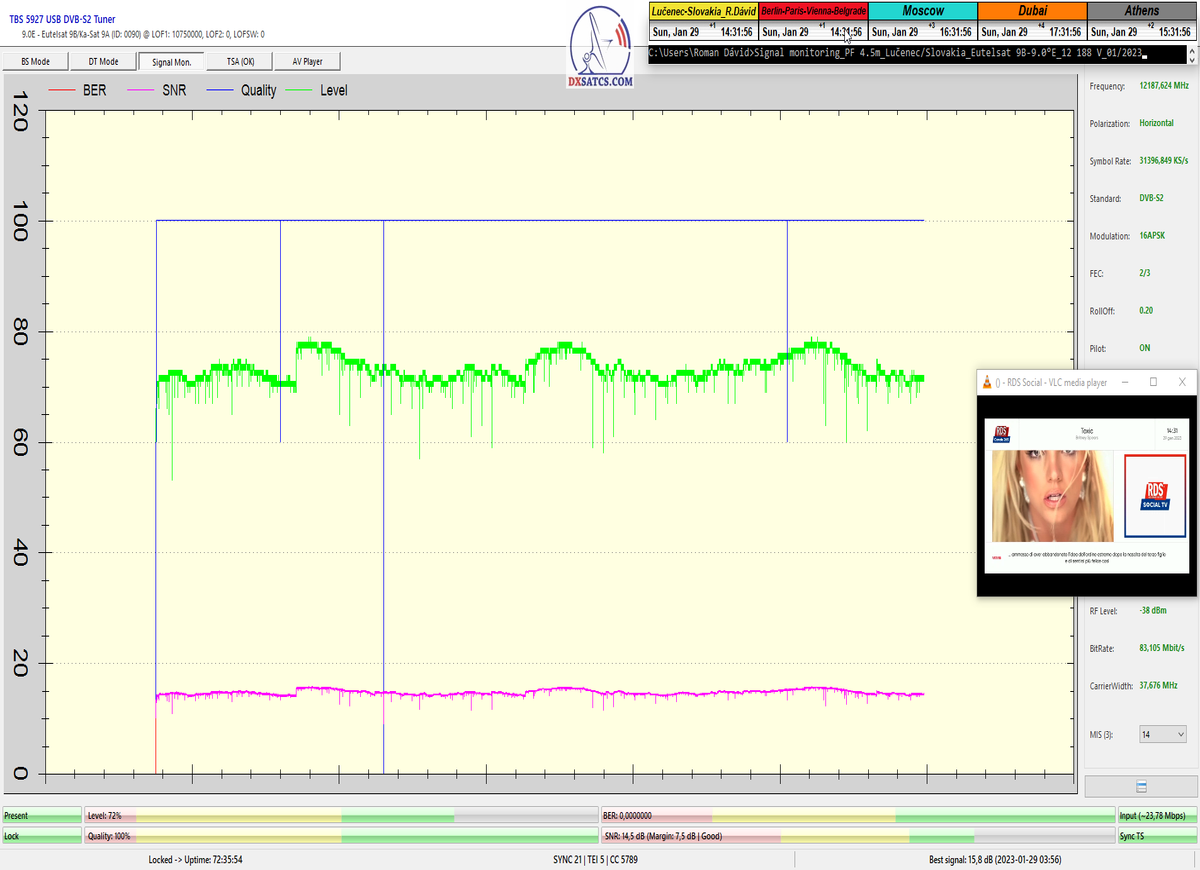Click the Lock status indicator
Screen dimensions: 1200x870
[41, 835]
